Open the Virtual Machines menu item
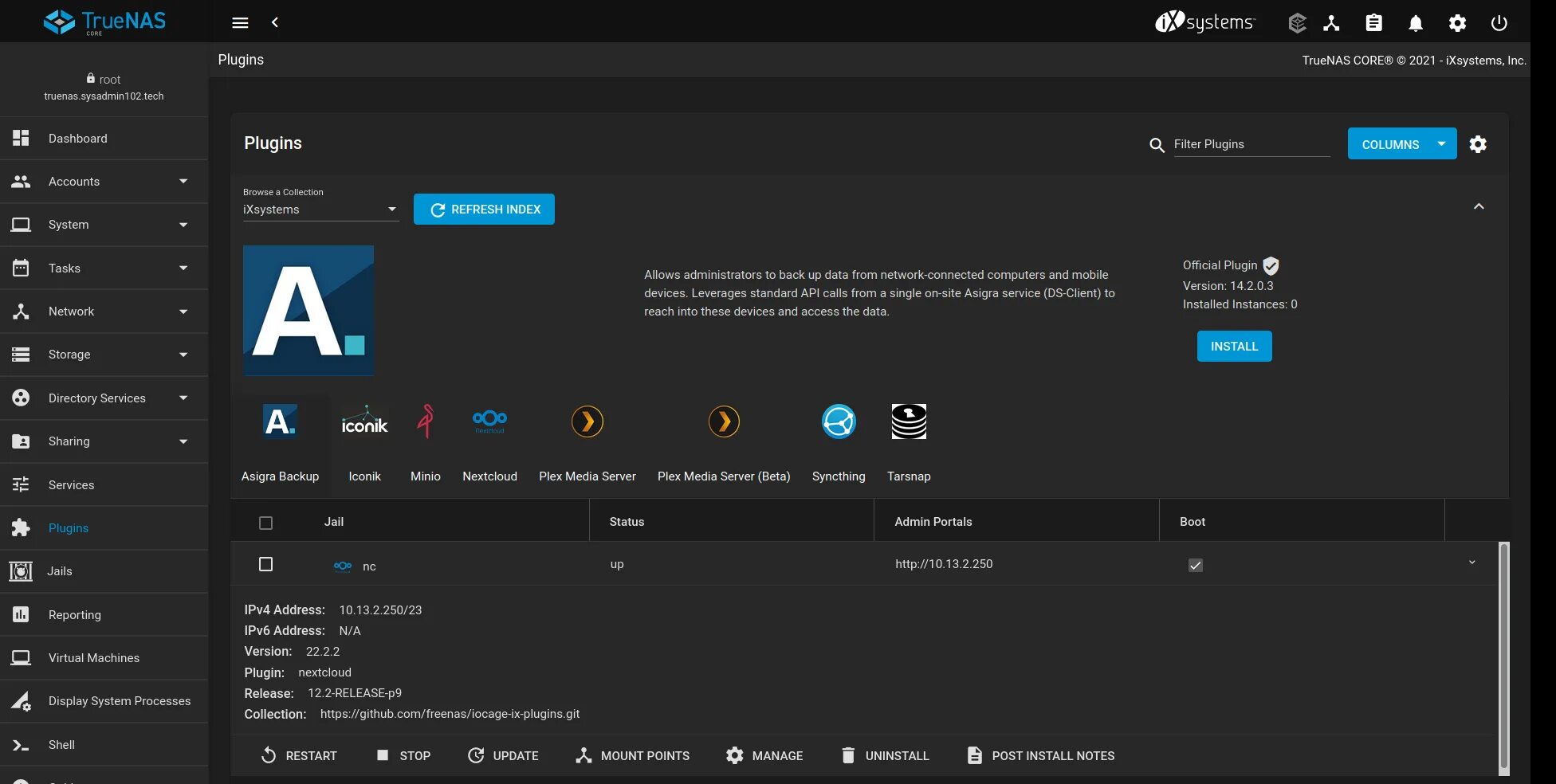1556x784 pixels. coord(104,657)
